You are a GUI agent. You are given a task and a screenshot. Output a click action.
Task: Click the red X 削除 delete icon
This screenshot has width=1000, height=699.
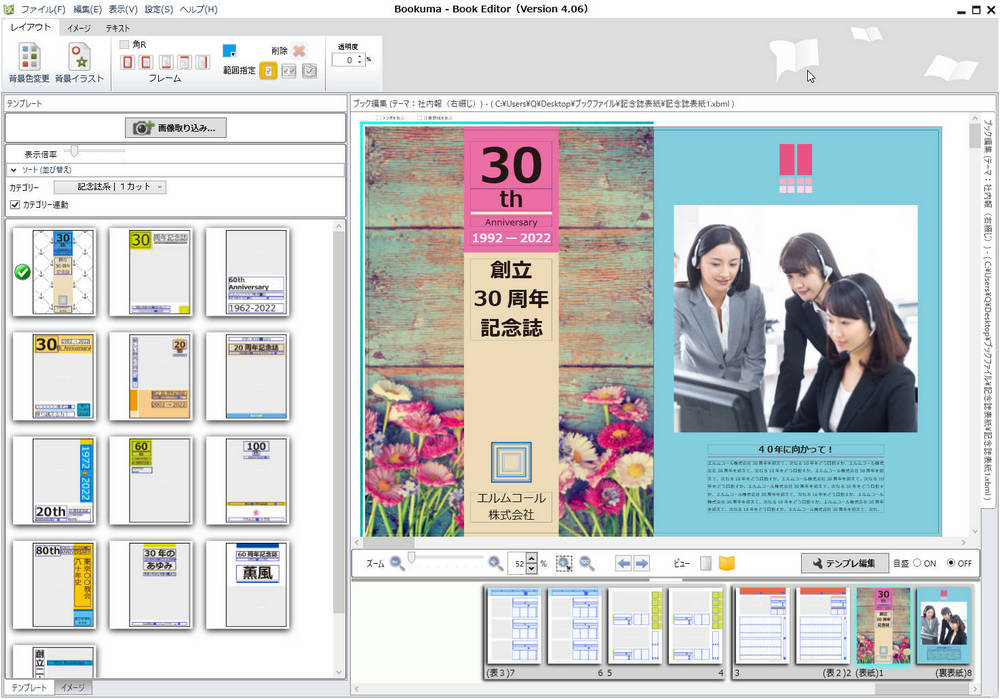tap(298, 50)
